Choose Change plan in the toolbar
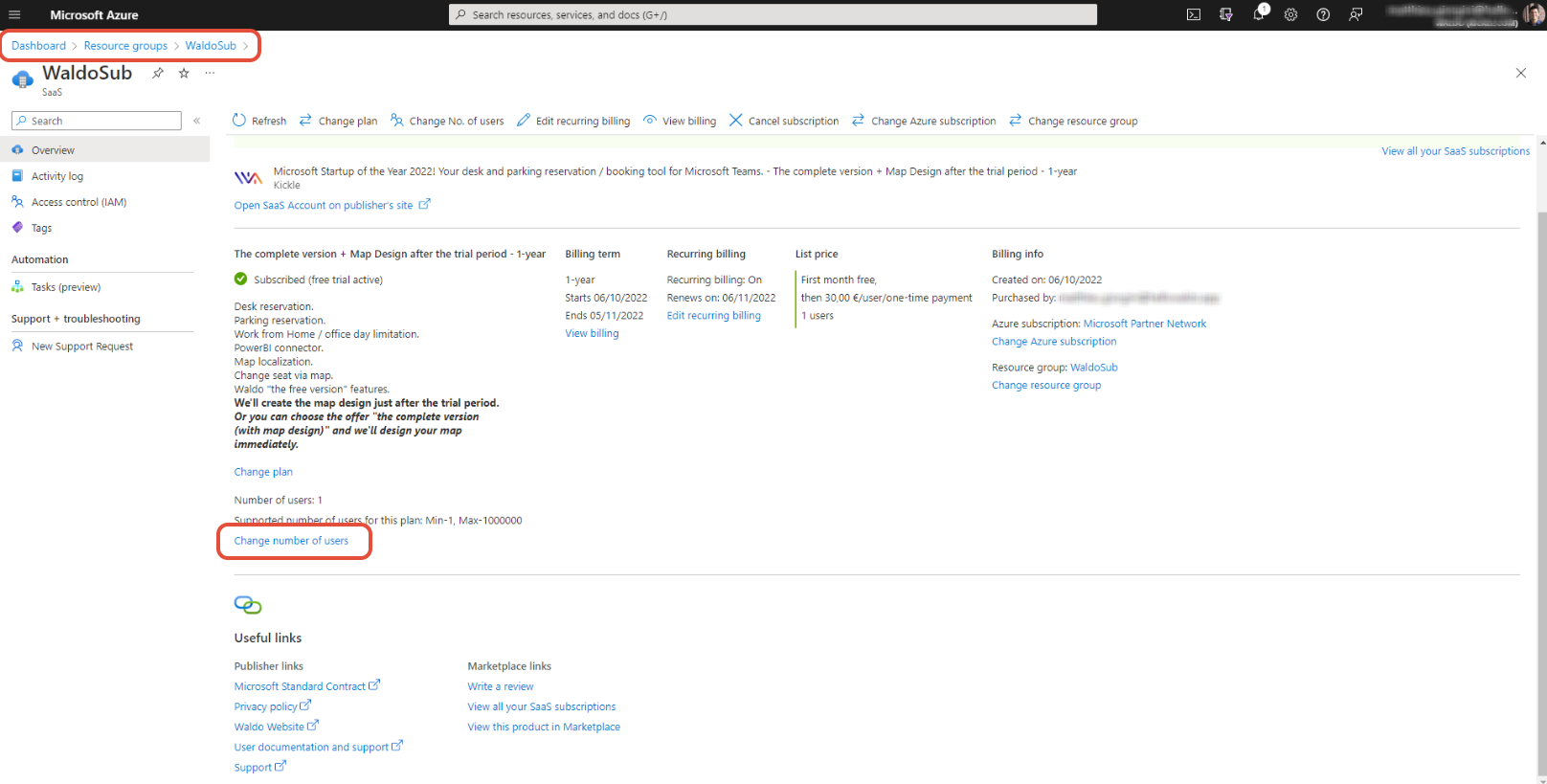 point(338,121)
